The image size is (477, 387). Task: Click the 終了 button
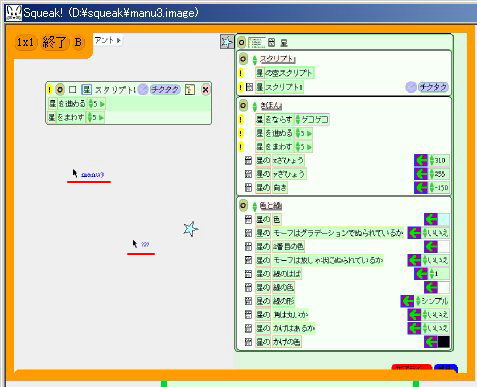coord(55,43)
